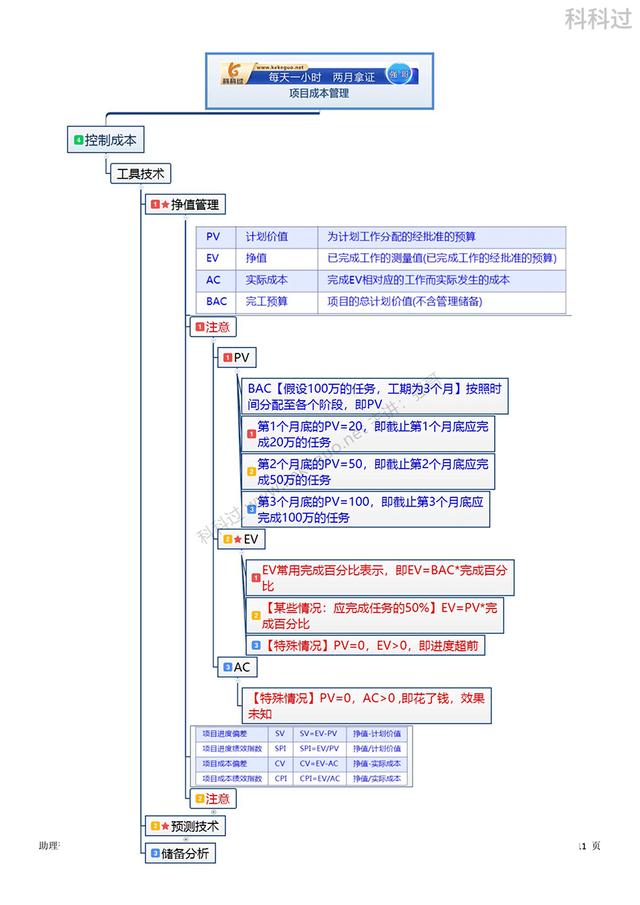This screenshot has width=640, height=905.
Task: Click '挣值-计划价值' cell in formula table
Action: pos(377,734)
